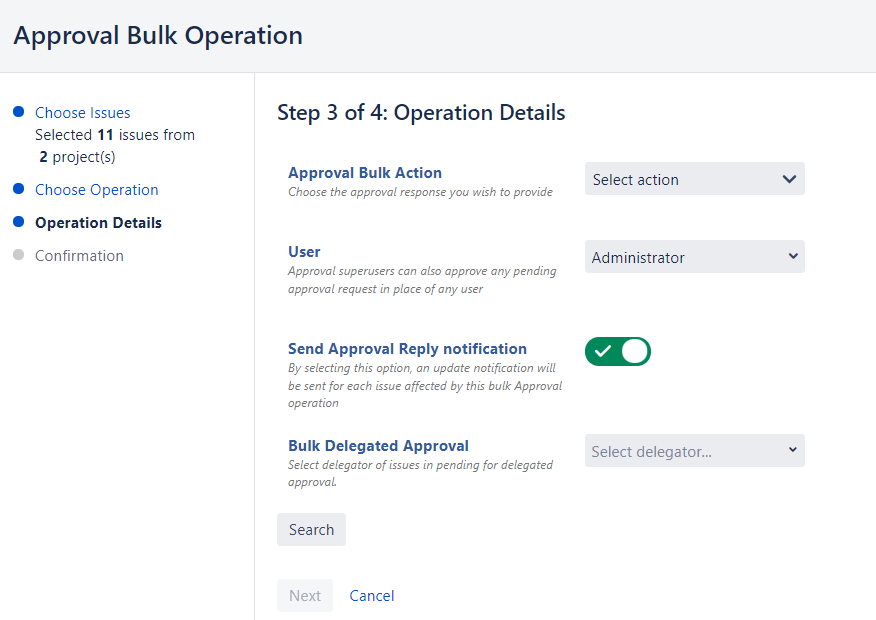The height and width of the screenshot is (620, 876).
Task: Click the bullet beside Operation Details step
Action: [x=18, y=222]
